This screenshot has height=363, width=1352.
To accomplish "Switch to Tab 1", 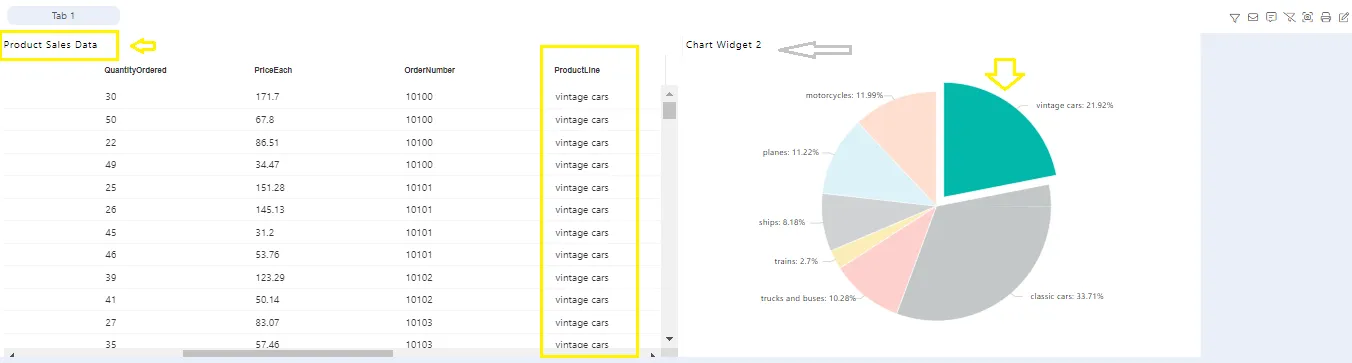I will point(63,16).
